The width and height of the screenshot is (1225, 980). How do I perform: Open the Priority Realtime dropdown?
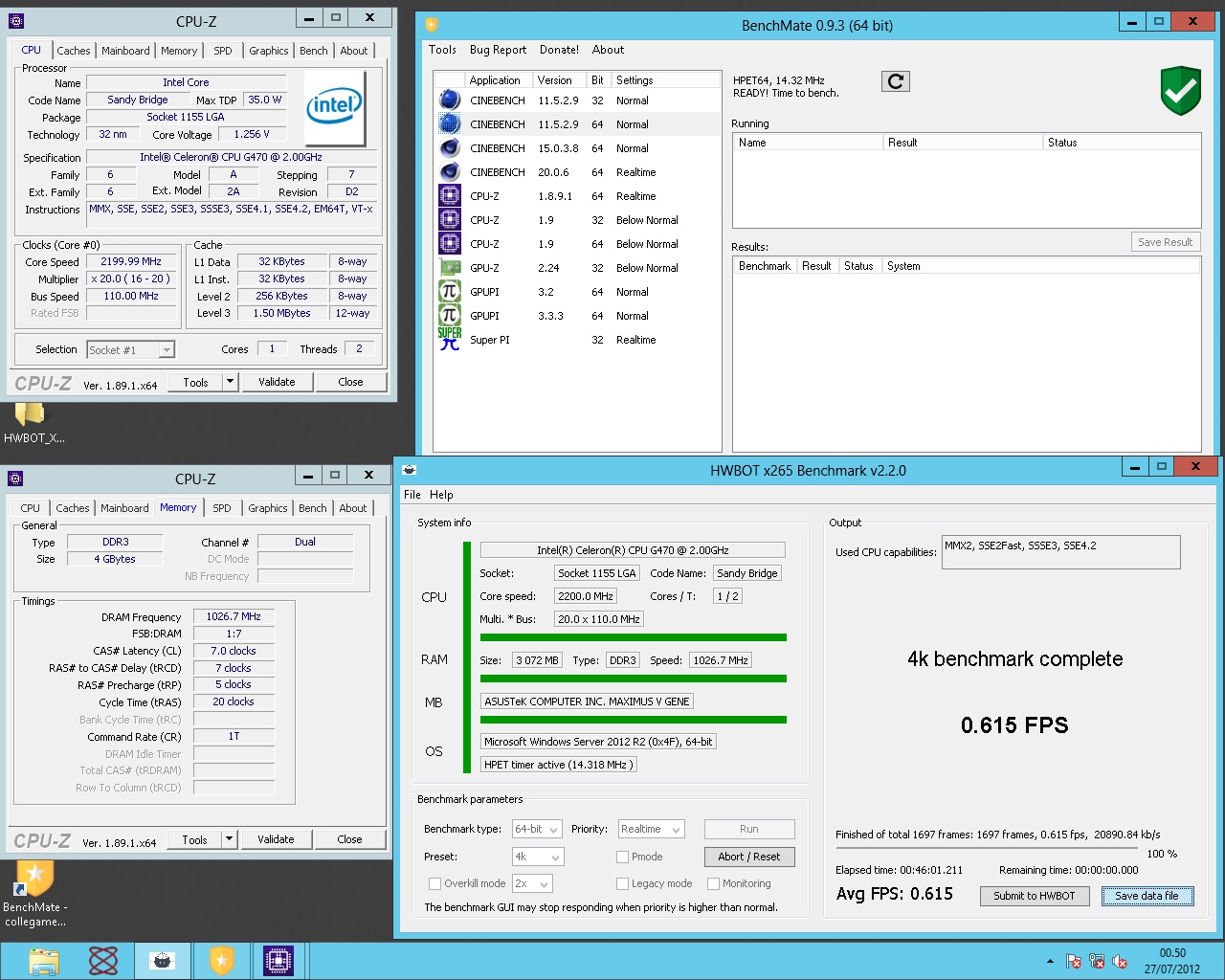point(652,829)
